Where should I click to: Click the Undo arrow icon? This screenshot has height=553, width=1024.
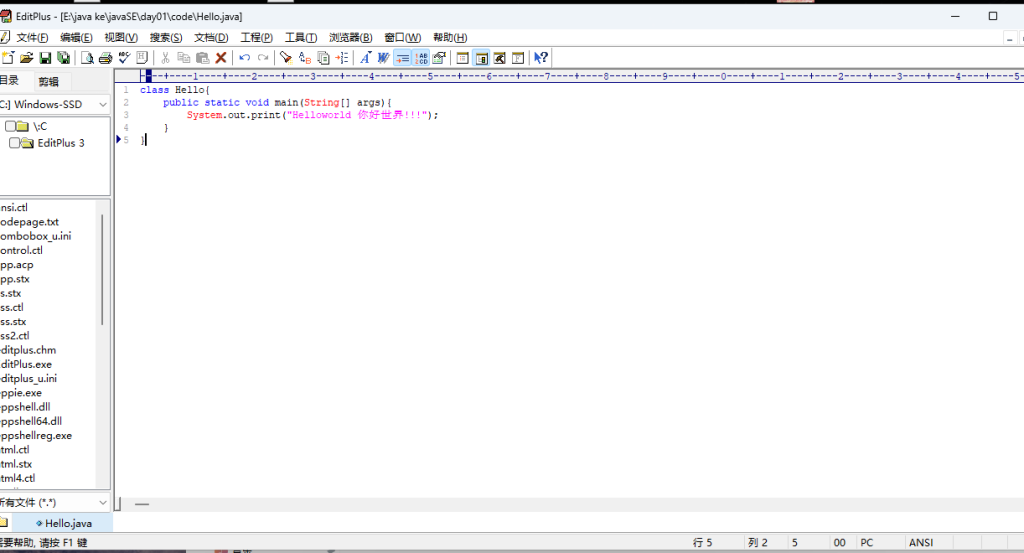click(x=245, y=58)
